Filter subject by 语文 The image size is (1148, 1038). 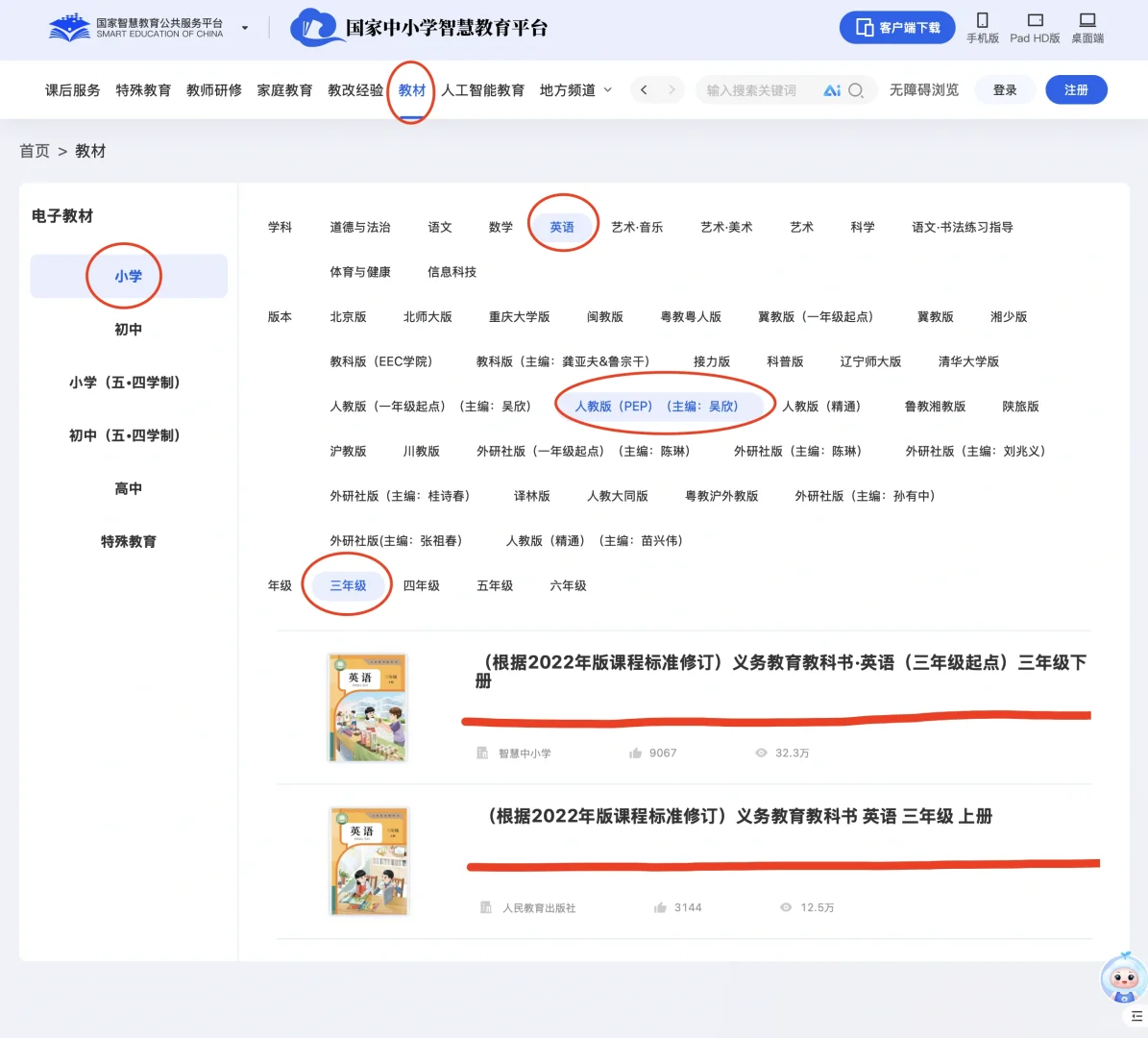(440, 227)
